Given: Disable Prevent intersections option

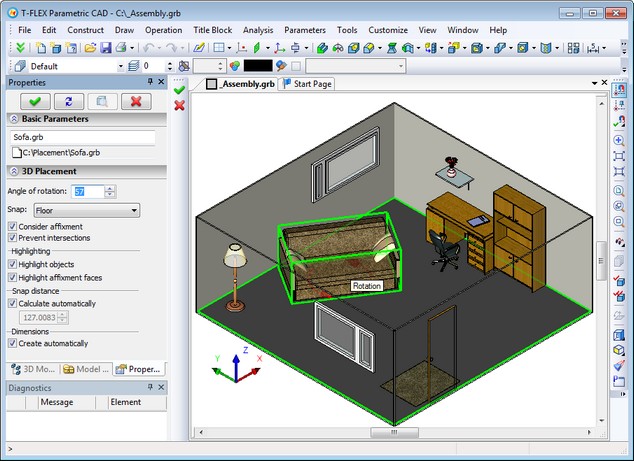Looking at the screenshot, I should 12,238.
